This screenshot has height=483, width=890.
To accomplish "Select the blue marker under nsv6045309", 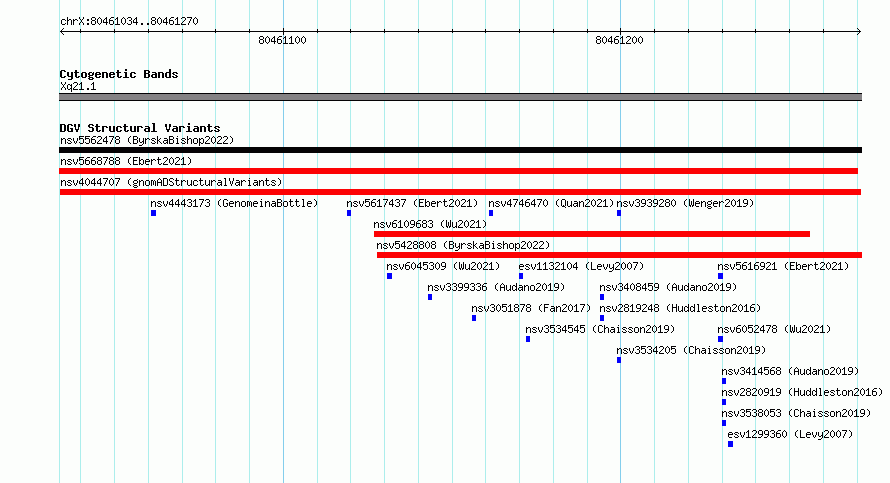I will point(389,276).
